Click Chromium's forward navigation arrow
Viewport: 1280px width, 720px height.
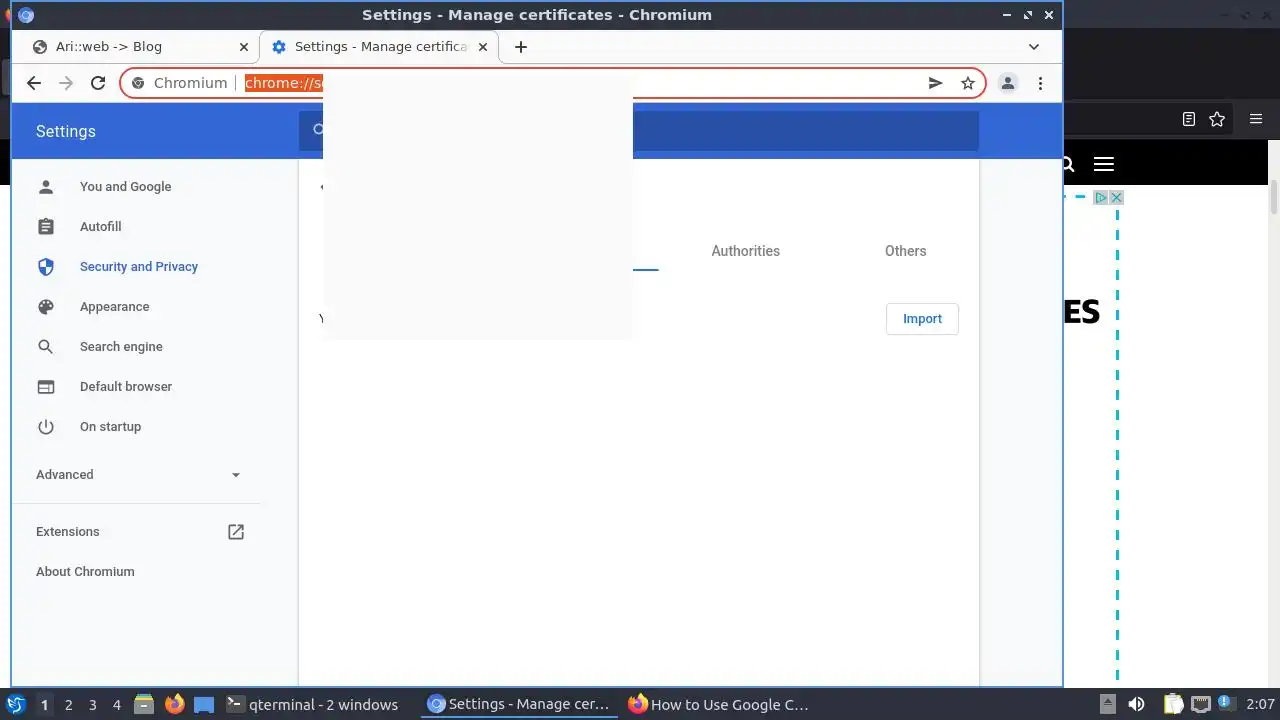click(66, 83)
